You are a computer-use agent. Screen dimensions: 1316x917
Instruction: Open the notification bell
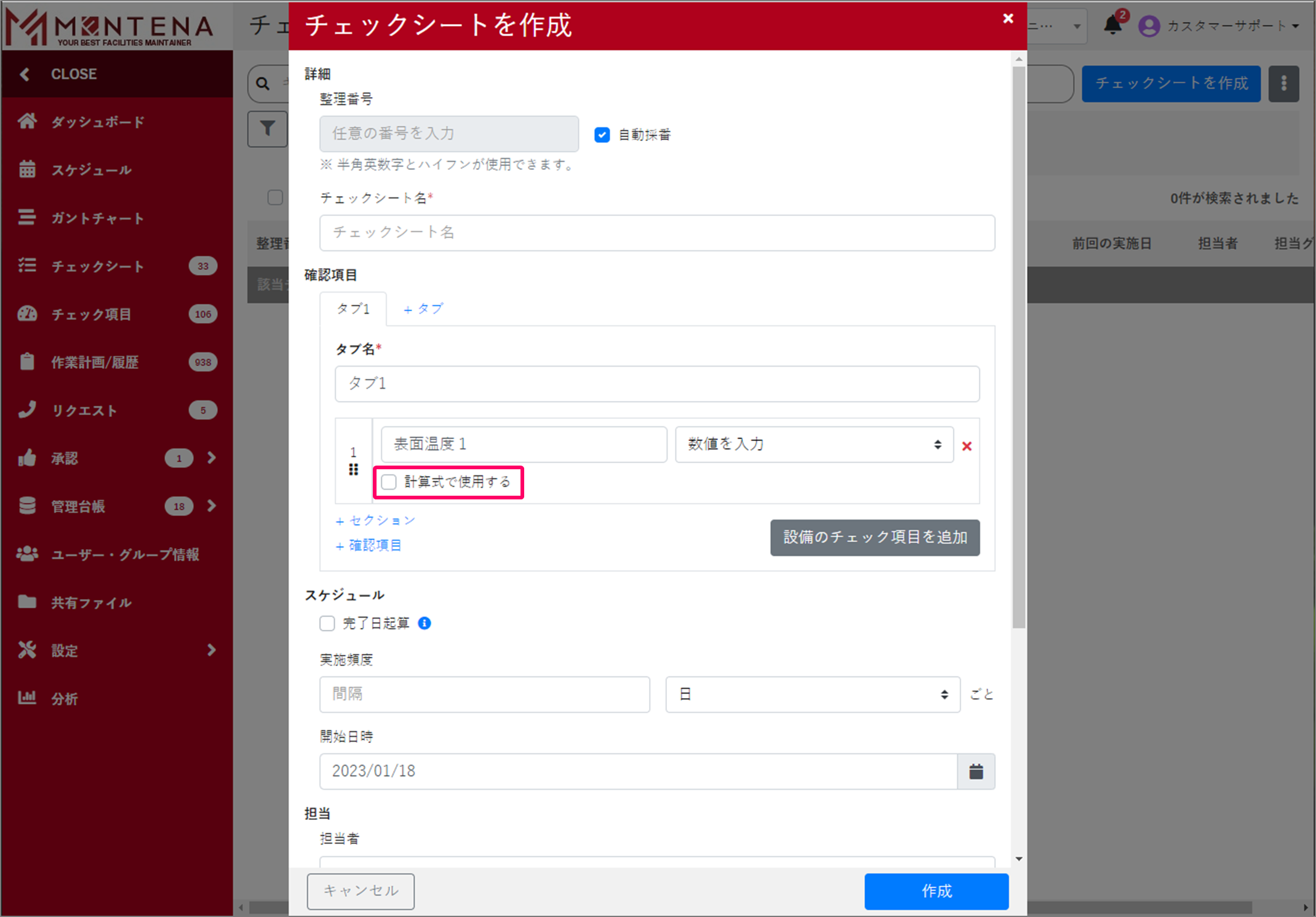click(1112, 25)
